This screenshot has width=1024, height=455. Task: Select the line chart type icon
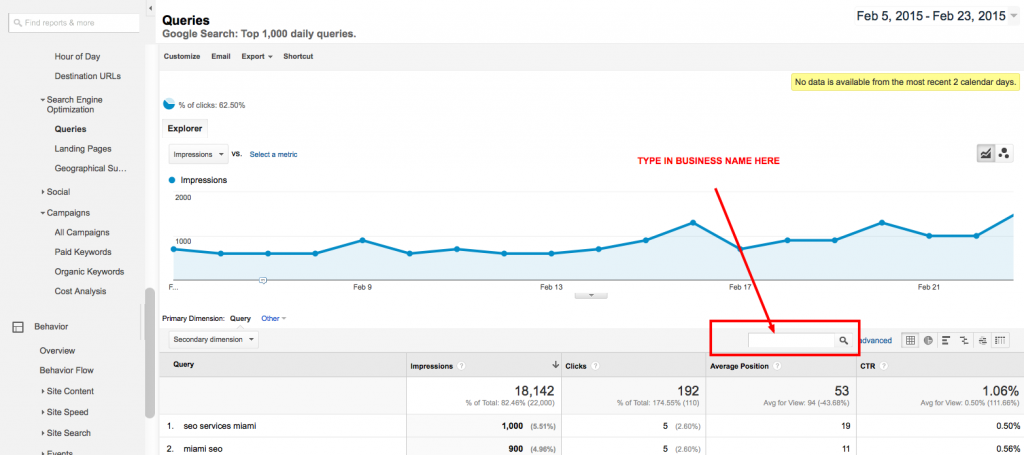point(985,153)
